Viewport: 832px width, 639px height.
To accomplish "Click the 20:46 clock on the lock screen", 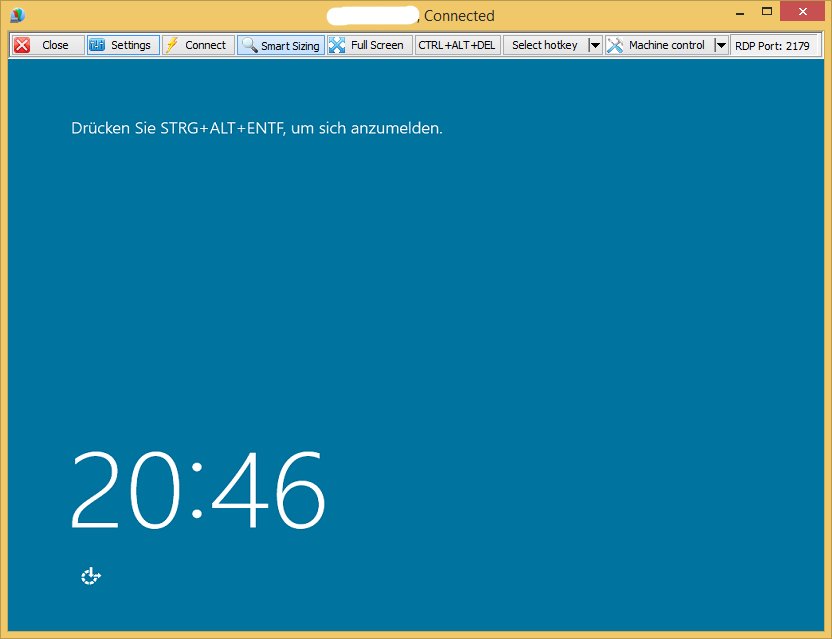I will click(198, 491).
